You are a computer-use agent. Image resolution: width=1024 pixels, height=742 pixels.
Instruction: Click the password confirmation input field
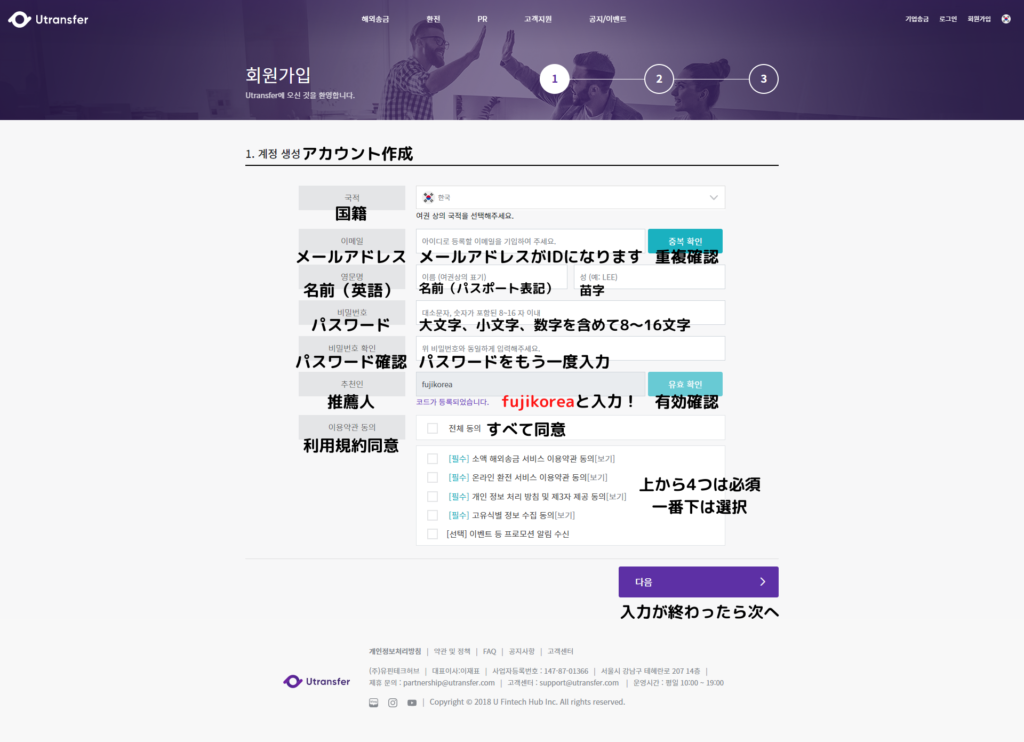click(x=570, y=349)
